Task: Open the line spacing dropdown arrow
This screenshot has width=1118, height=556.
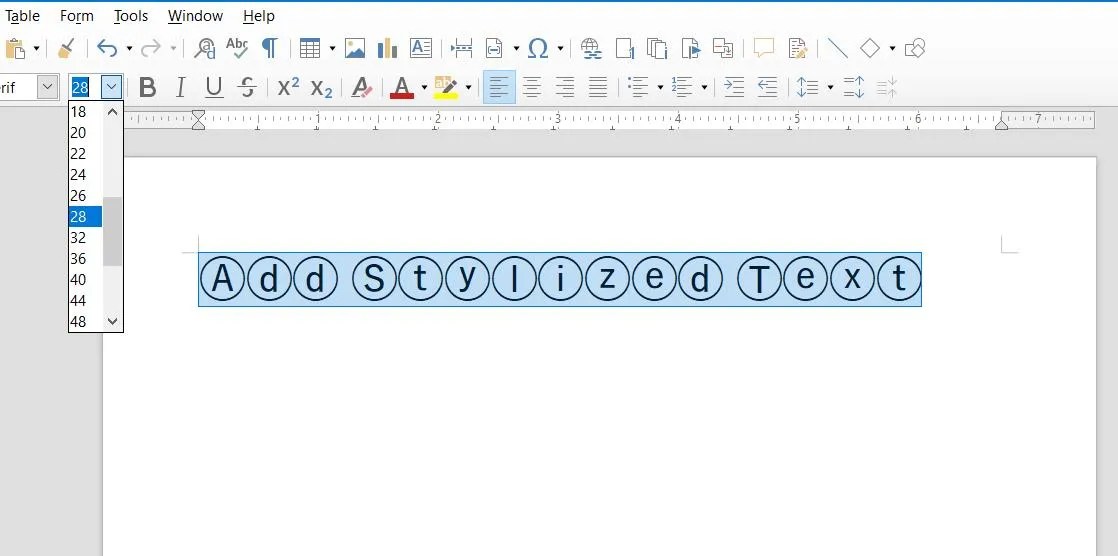Action: click(830, 88)
